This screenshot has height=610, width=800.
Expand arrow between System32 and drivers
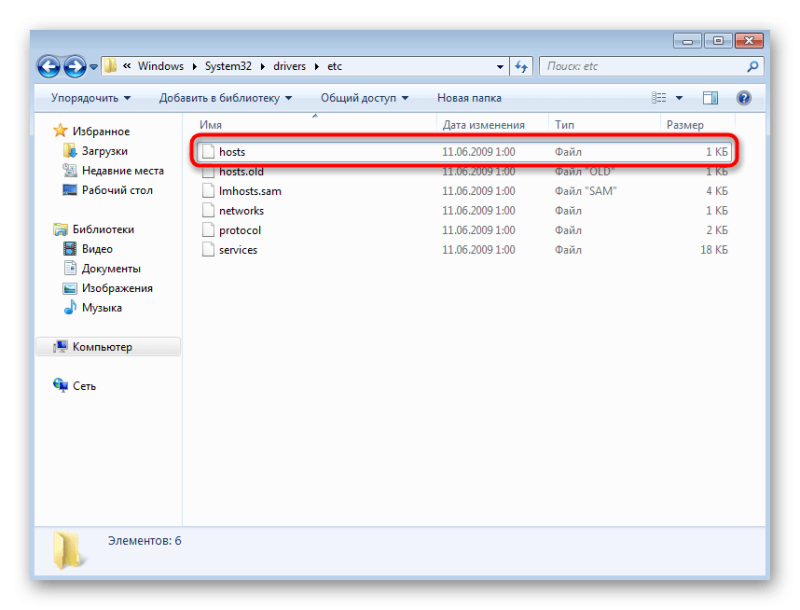coord(263,67)
